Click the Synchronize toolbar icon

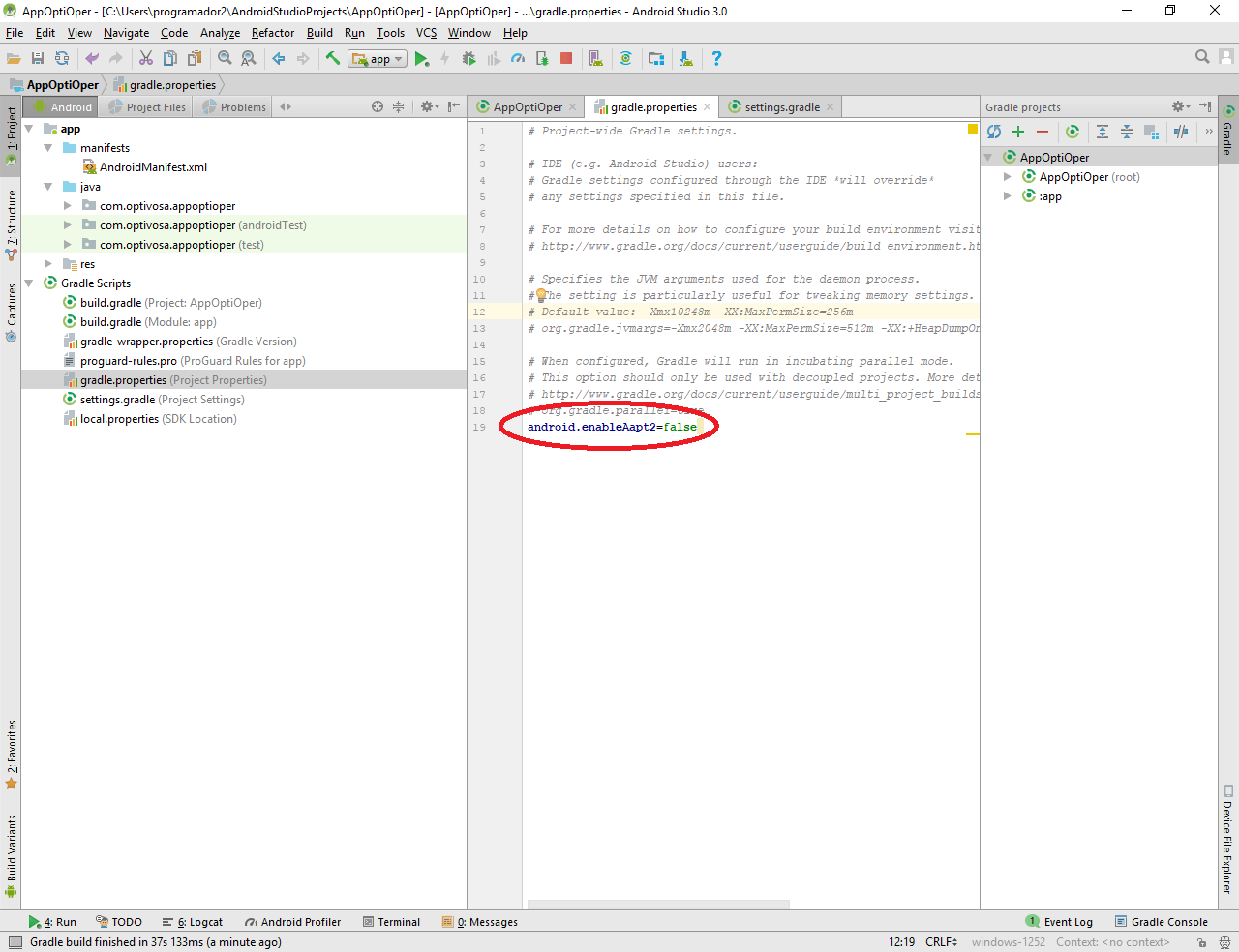tap(62, 59)
